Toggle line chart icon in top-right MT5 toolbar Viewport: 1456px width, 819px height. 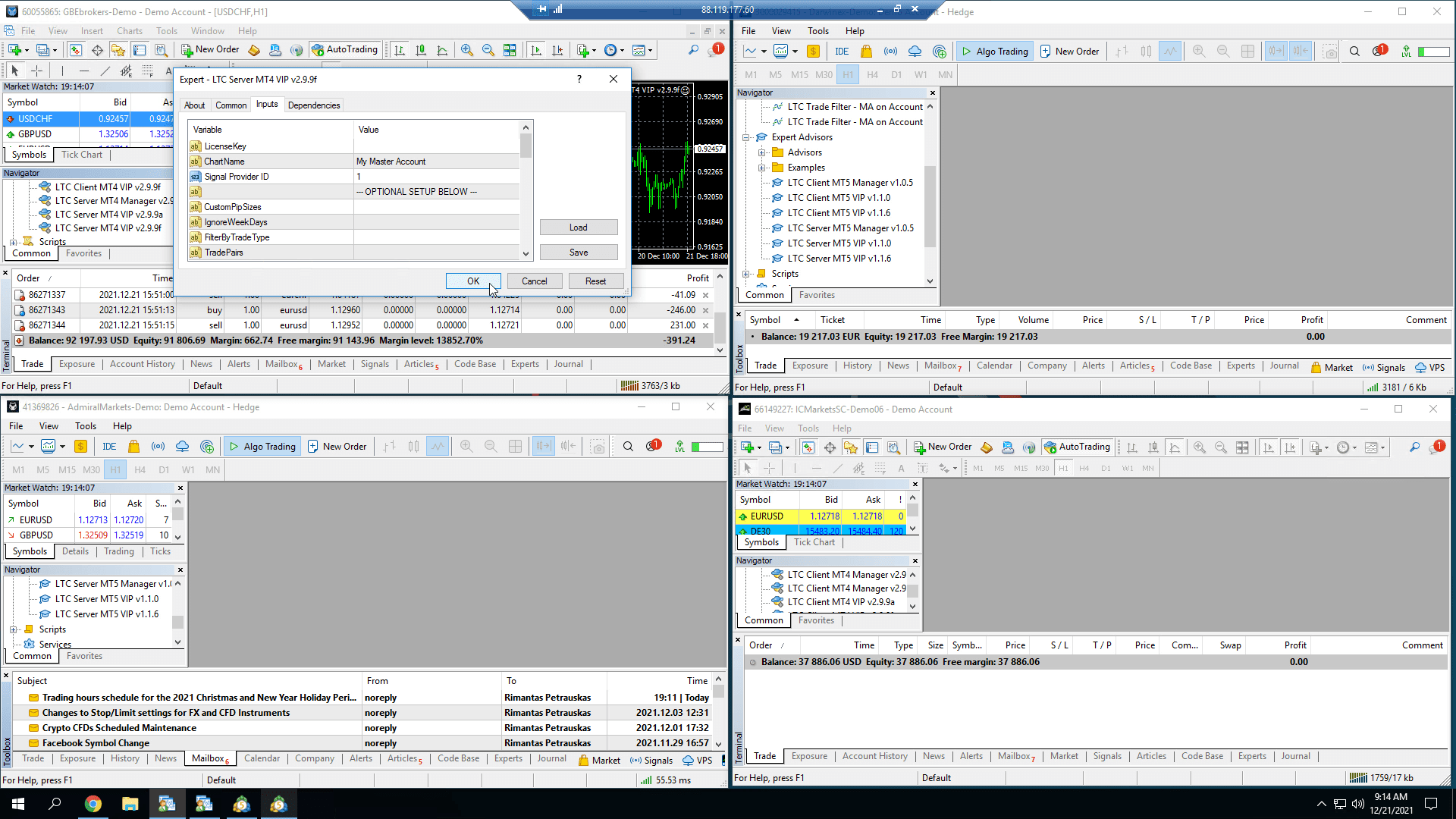click(x=1170, y=52)
